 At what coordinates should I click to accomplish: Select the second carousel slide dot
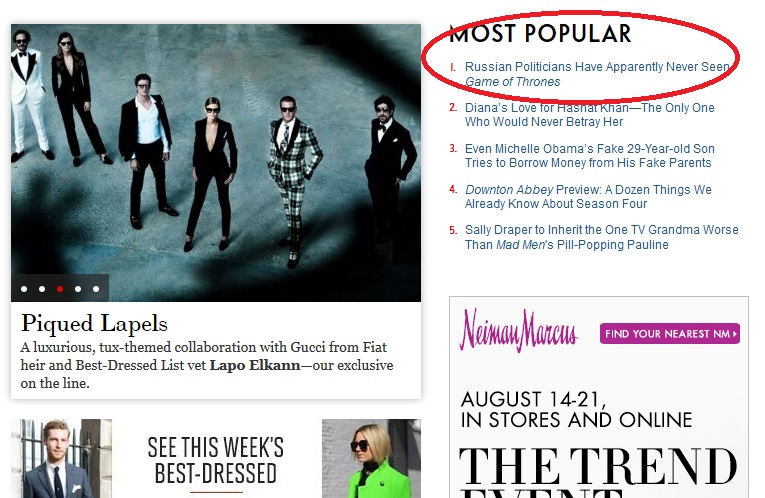pyautogui.click(x=42, y=289)
